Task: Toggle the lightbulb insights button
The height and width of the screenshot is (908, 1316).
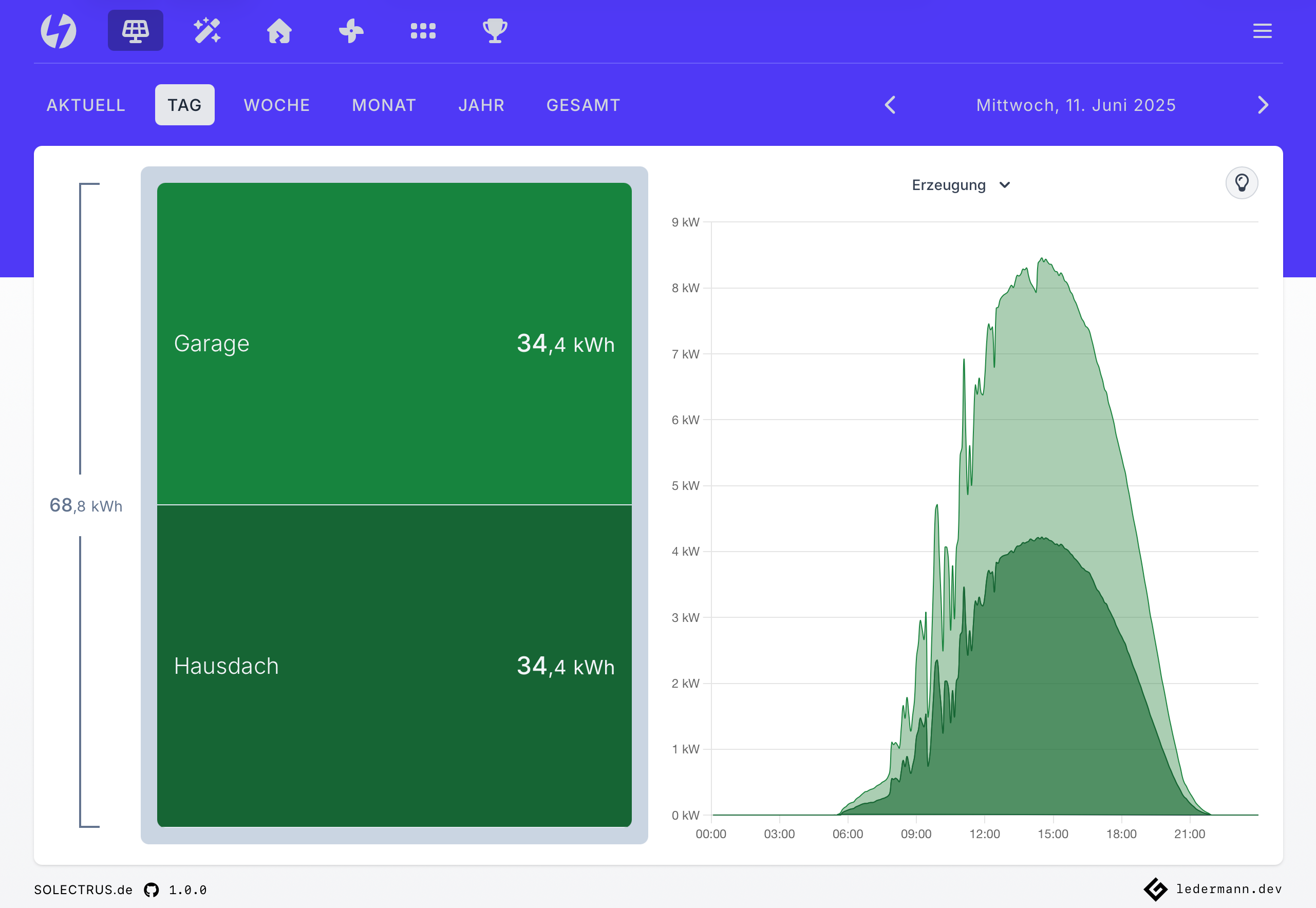Action: 1242,183
